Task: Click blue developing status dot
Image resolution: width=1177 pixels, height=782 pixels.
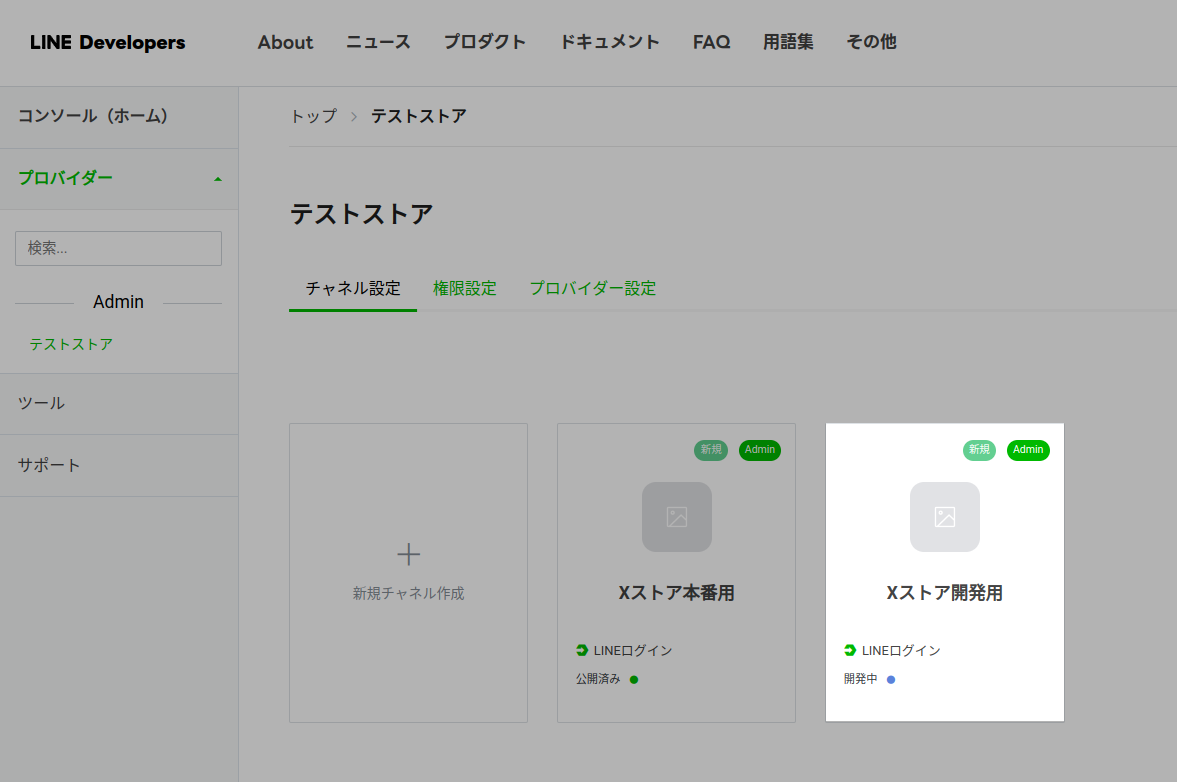Action: (891, 680)
